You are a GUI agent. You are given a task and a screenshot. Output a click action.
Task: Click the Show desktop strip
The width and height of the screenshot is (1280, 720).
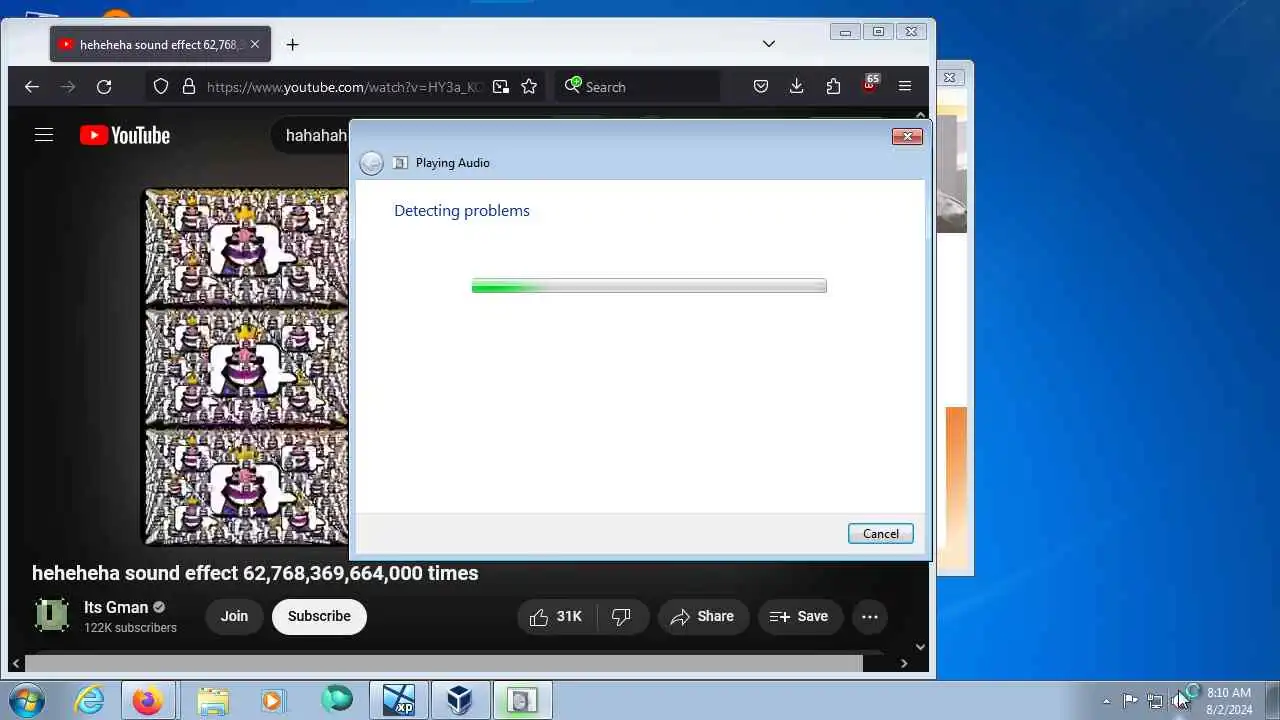1272,700
